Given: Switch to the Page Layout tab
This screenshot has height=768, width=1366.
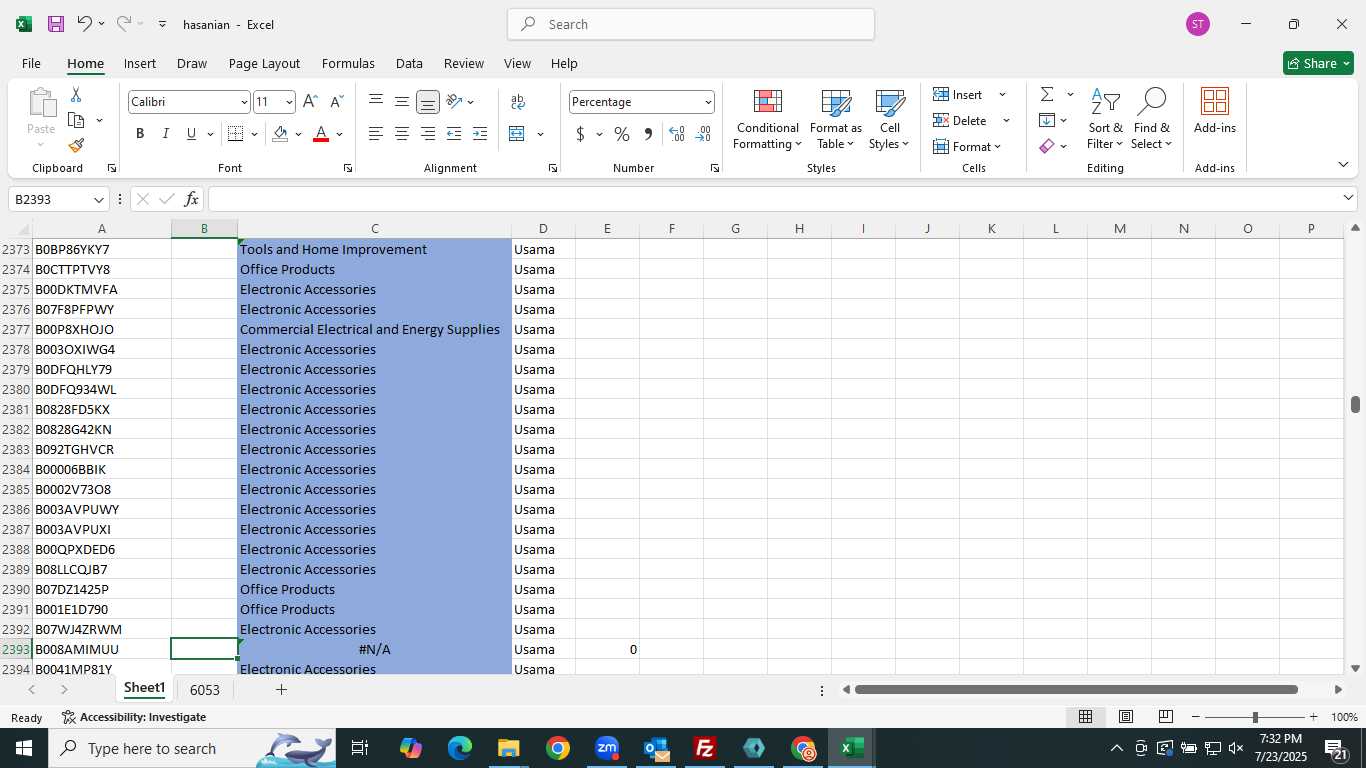Looking at the screenshot, I should [x=264, y=63].
